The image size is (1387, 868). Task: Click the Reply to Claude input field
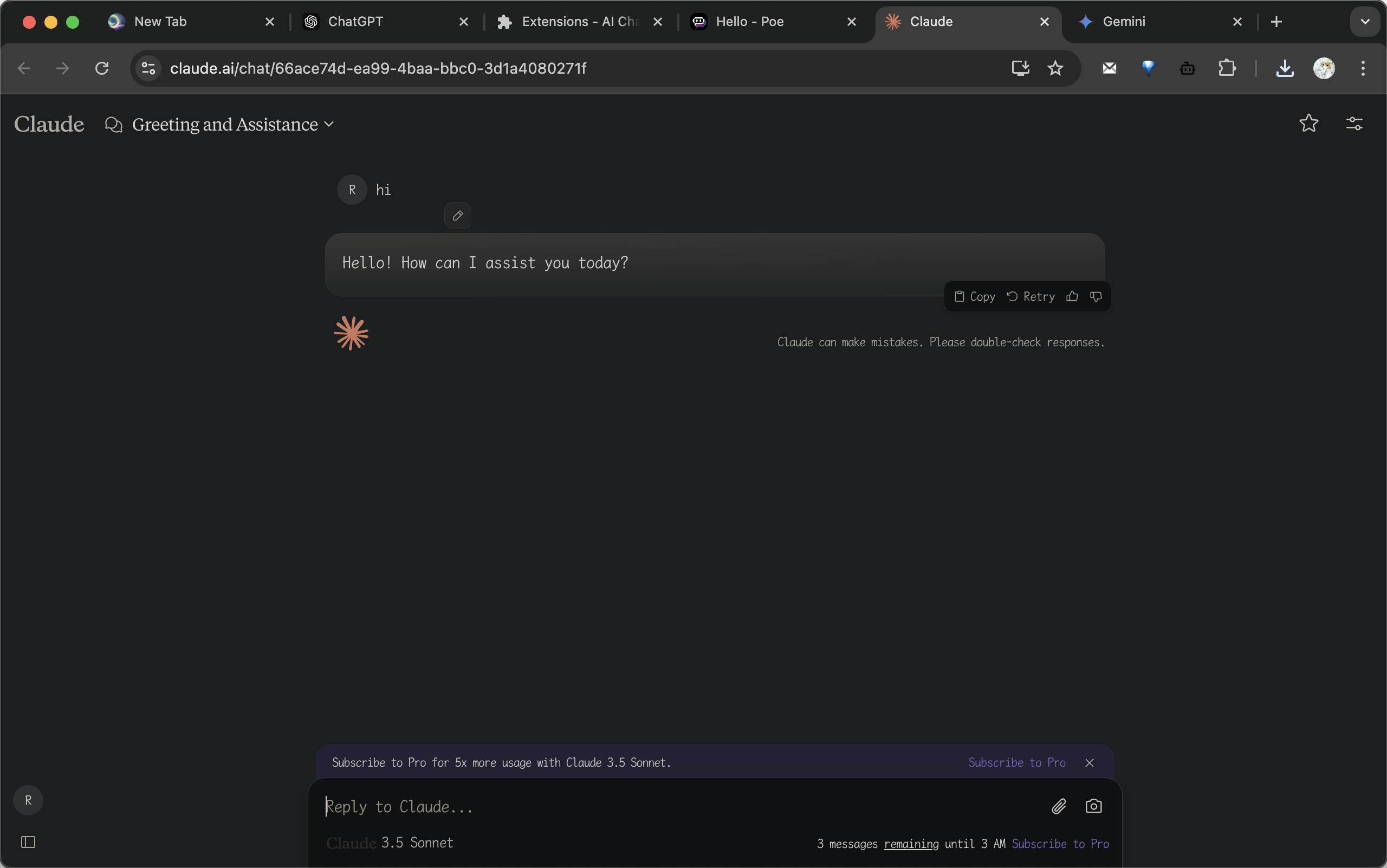(677, 806)
